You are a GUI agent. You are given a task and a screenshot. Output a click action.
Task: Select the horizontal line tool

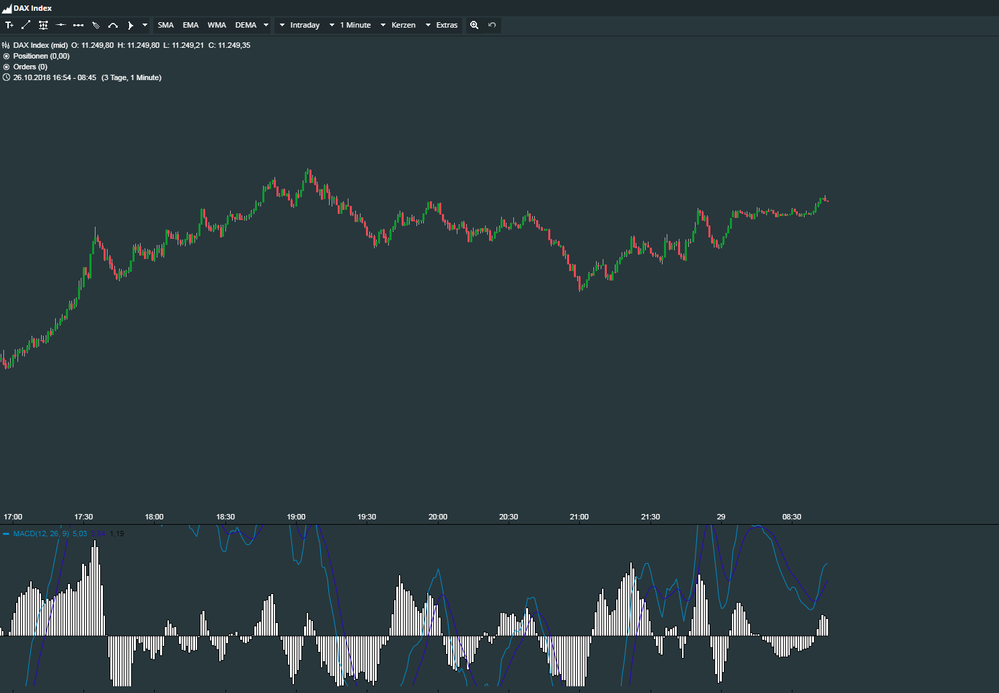60,25
